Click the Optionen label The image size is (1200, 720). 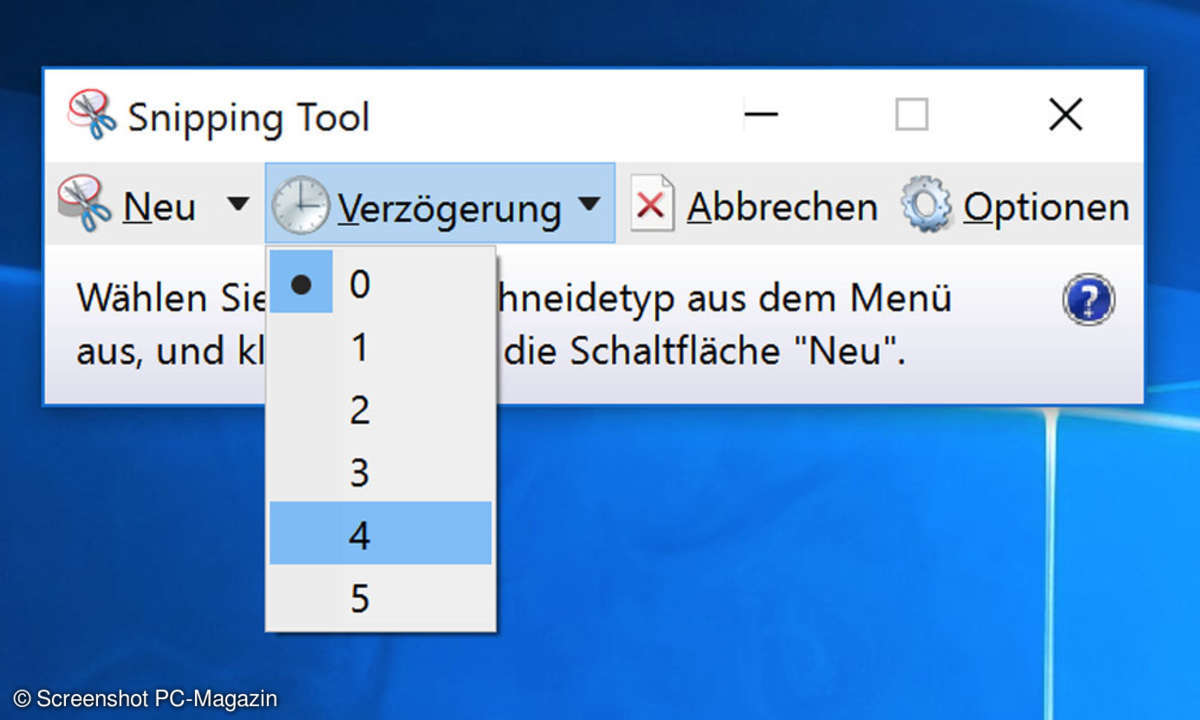(1046, 208)
